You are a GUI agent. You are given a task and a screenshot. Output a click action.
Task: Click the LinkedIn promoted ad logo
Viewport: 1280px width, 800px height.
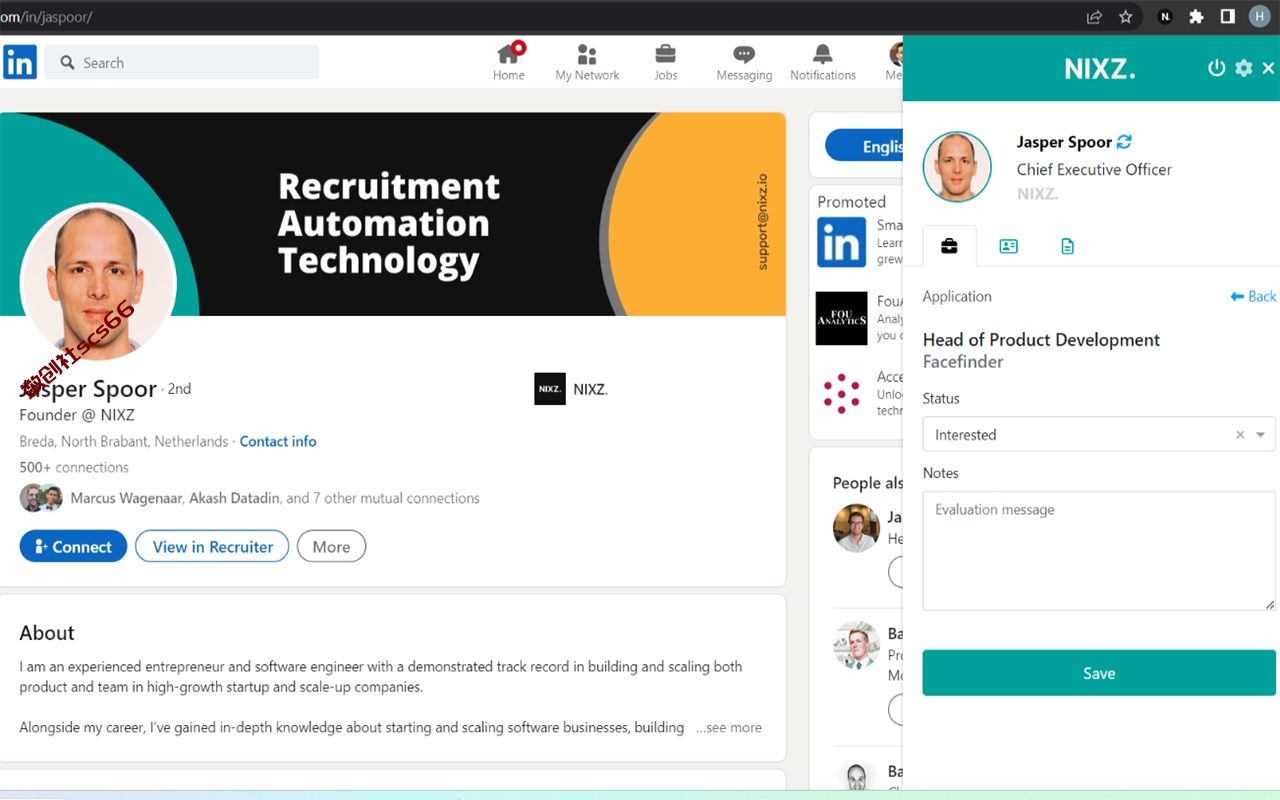[x=841, y=243]
